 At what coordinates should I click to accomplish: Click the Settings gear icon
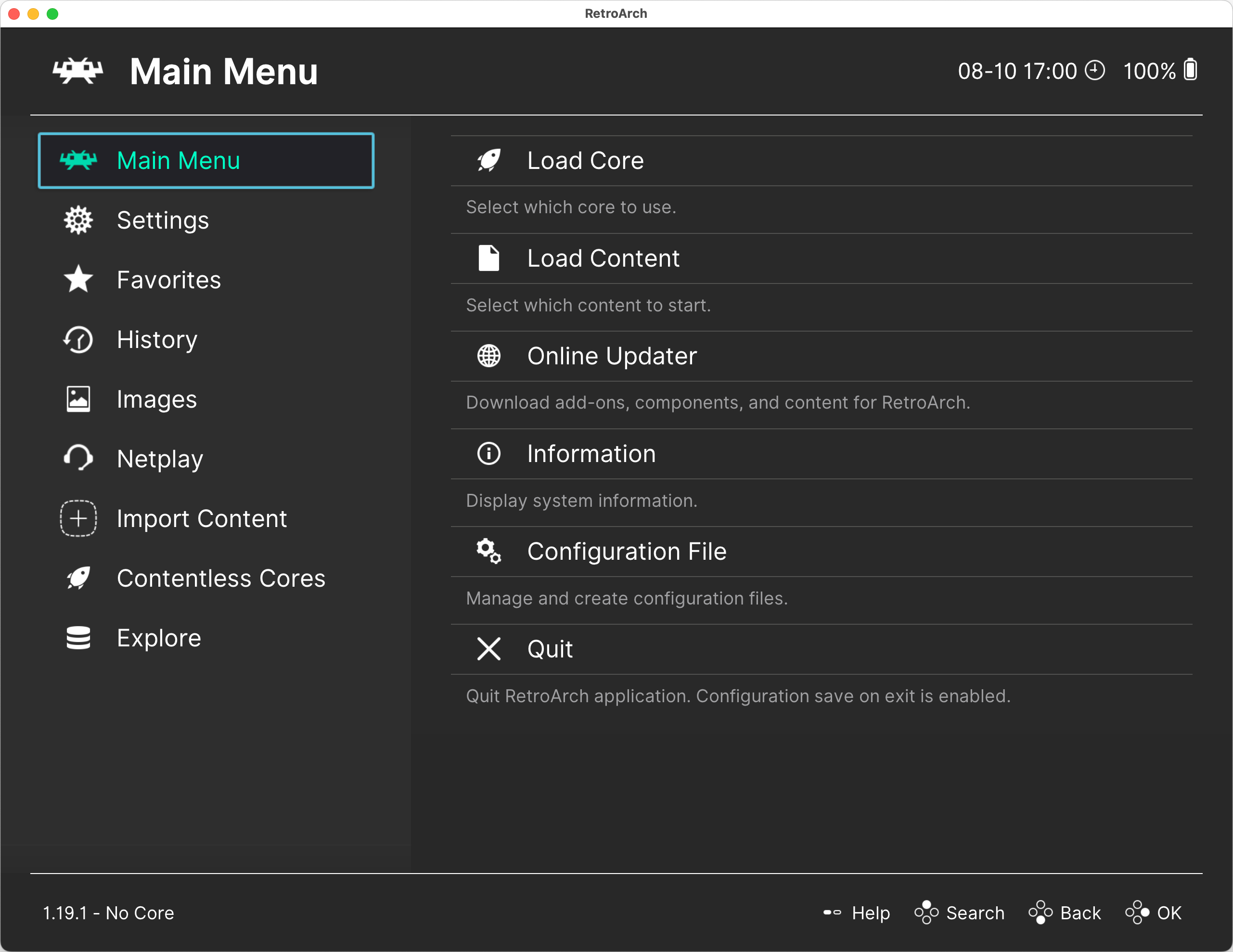[78, 220]
